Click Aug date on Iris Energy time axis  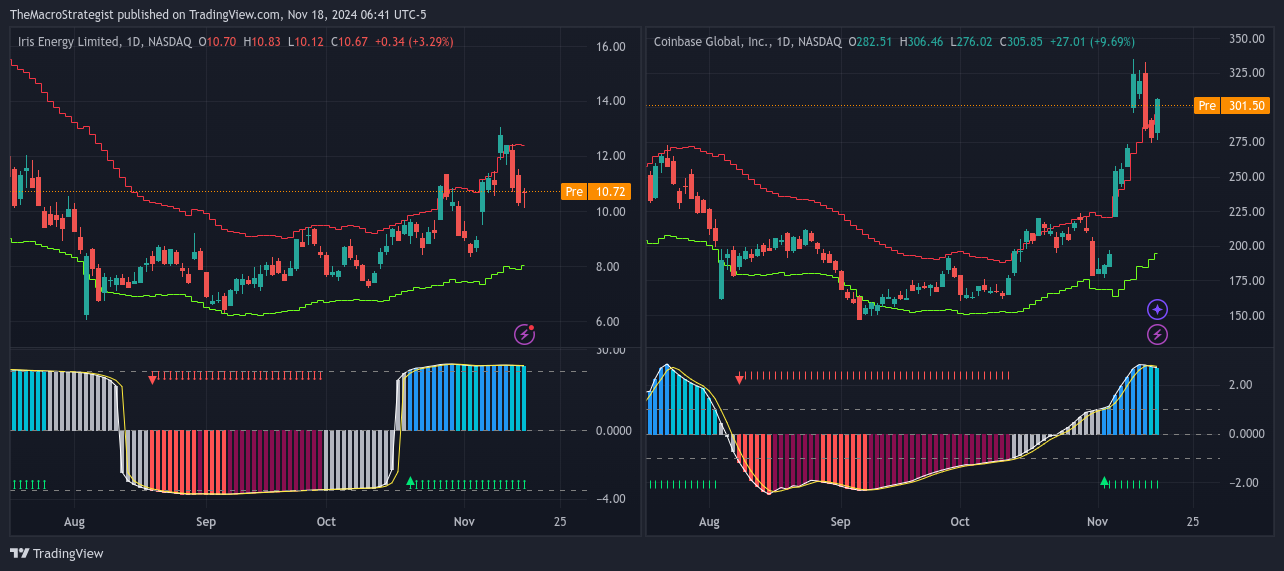tap(74, 522)
